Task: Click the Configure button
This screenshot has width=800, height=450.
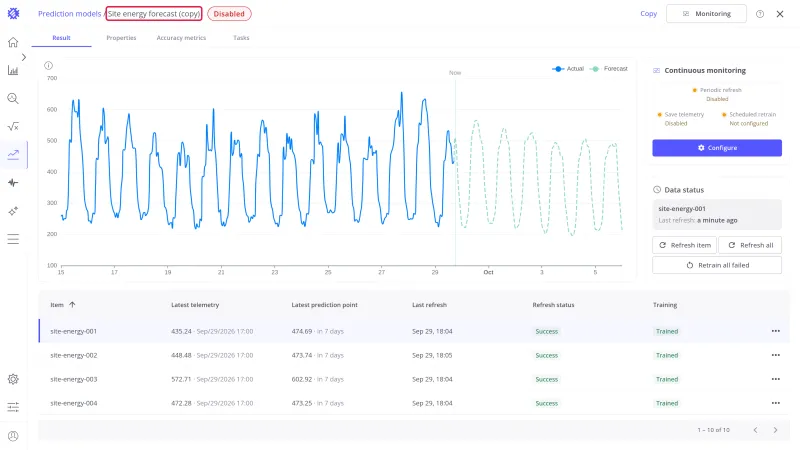Action: [x=717, y=147]
